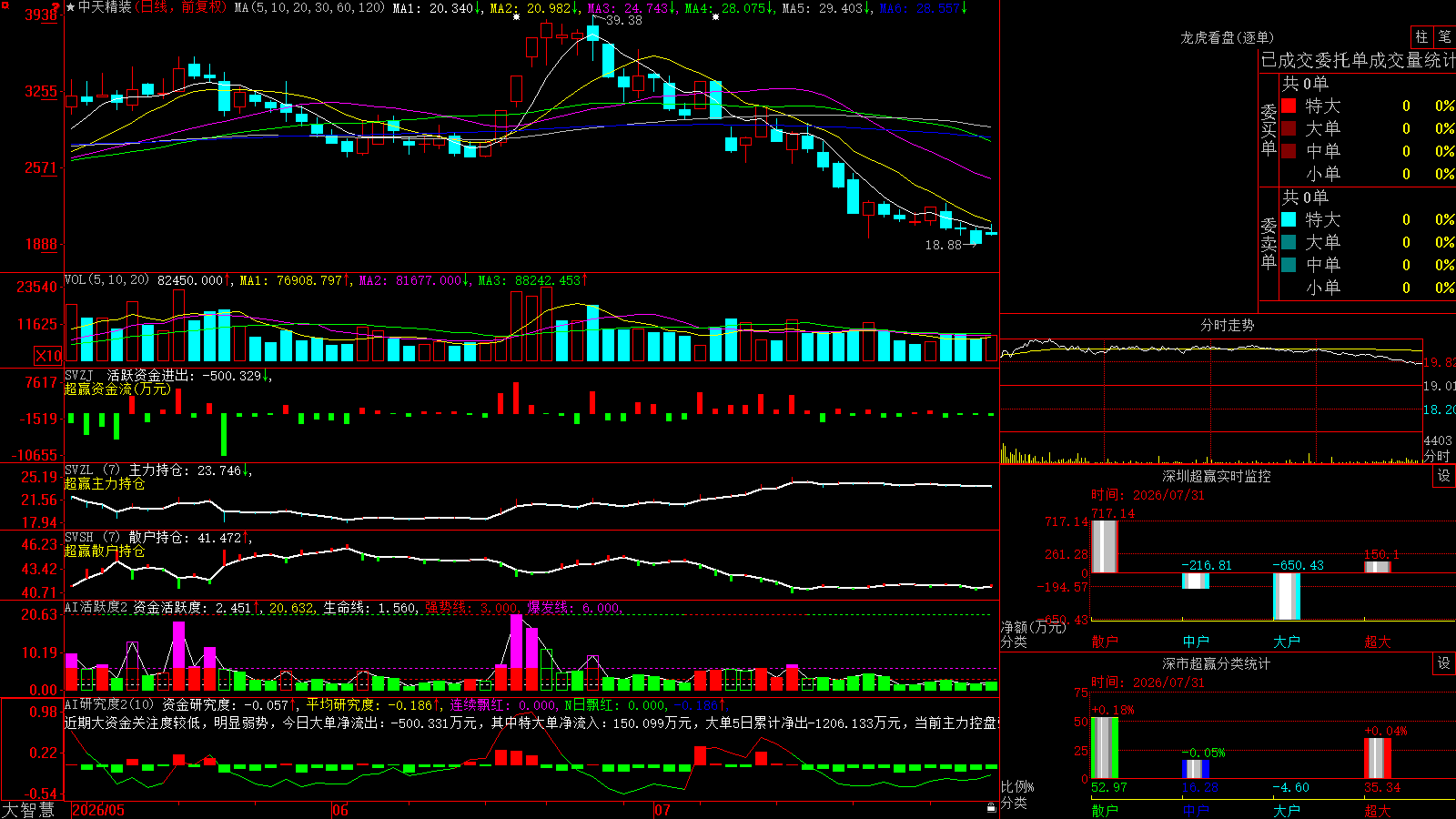
Task: Click the red 超大 bar showing +0.04%
Action: pyautogui.click(x=1378, y=758)
